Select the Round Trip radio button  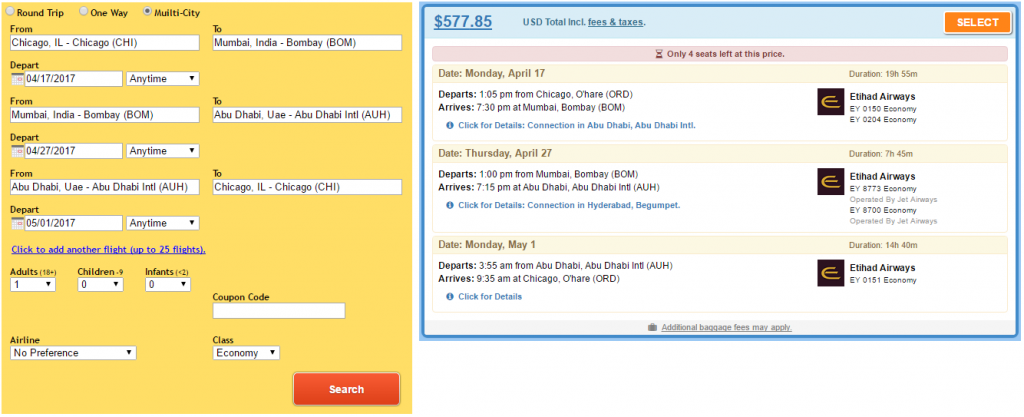click(x=10, y=11)
